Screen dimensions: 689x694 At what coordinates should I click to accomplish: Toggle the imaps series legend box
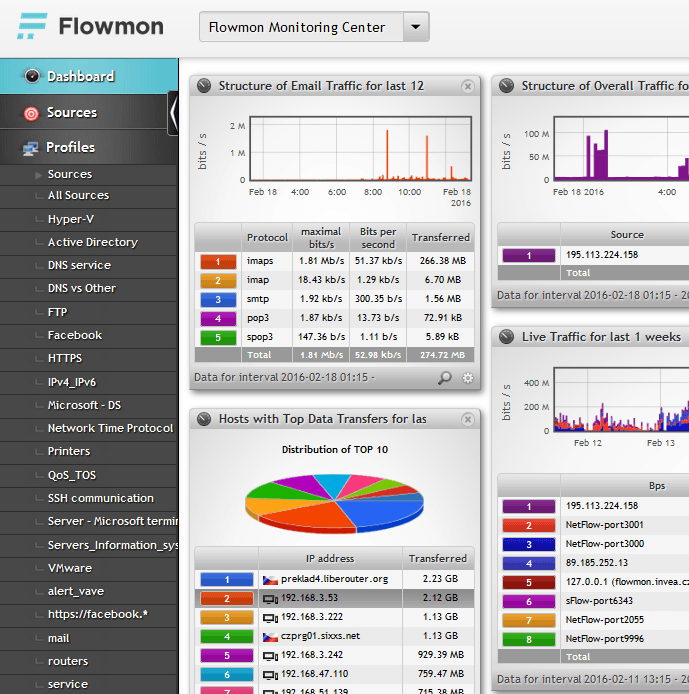click(x=217, y=261)
